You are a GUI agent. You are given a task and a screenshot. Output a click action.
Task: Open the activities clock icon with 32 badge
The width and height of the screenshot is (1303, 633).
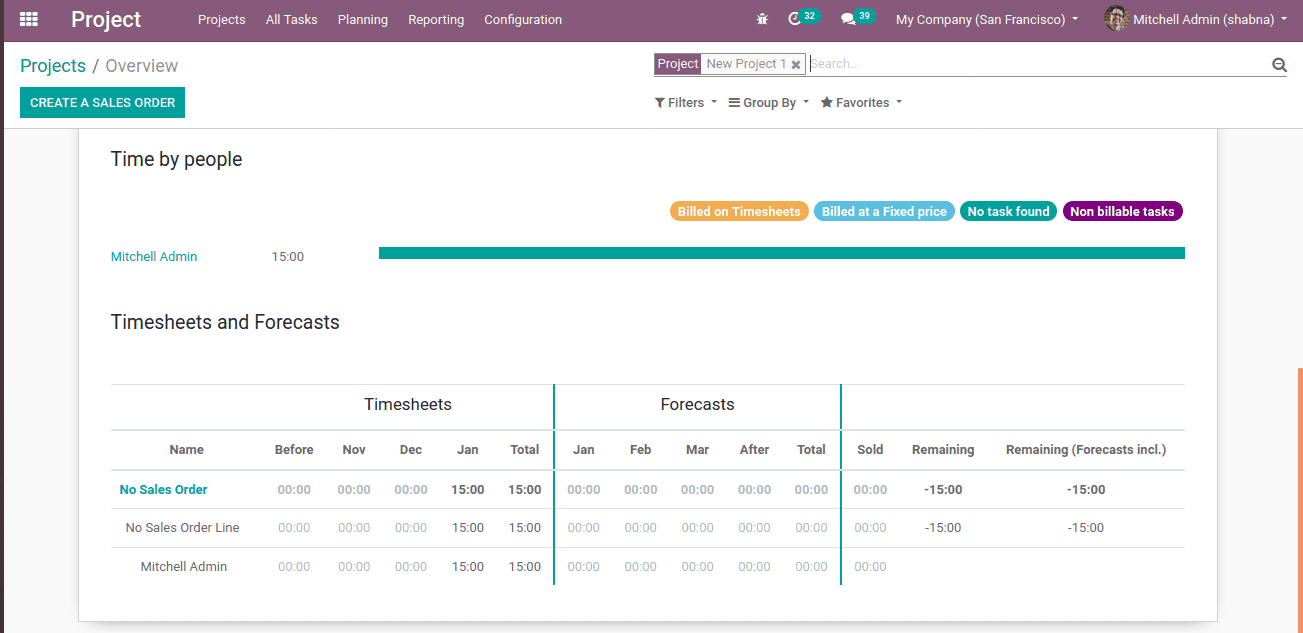pos(802,18)
